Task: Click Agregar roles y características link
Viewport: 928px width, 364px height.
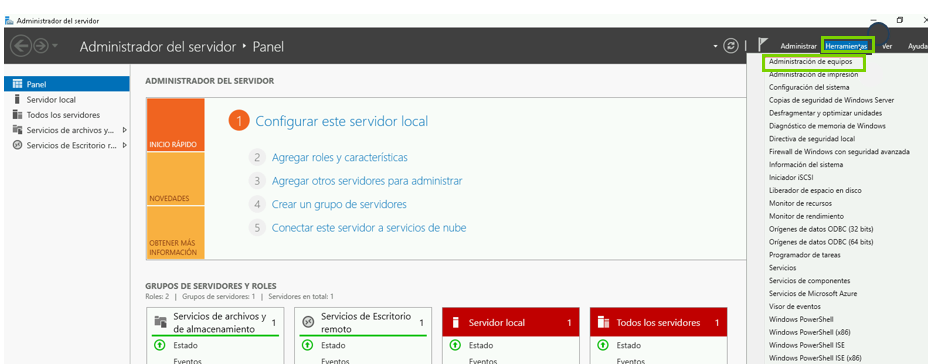Action: pyautogui.click(x=339, y=158)
